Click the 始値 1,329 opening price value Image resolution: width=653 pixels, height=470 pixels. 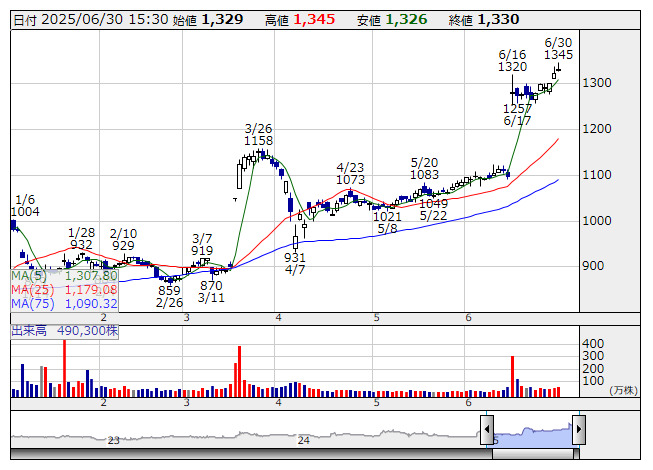pos(207,19)
